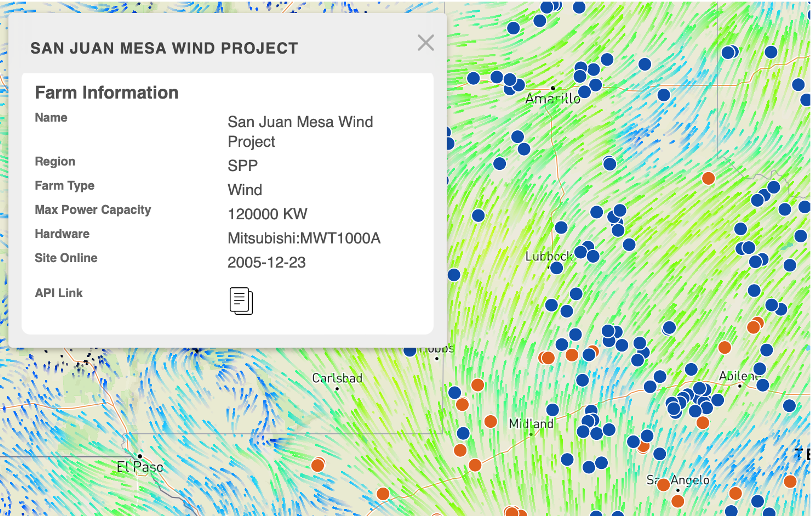The image size is (812, 516).
Task: Click the Abilene city label on map
Action: click(x=740, y=376)
